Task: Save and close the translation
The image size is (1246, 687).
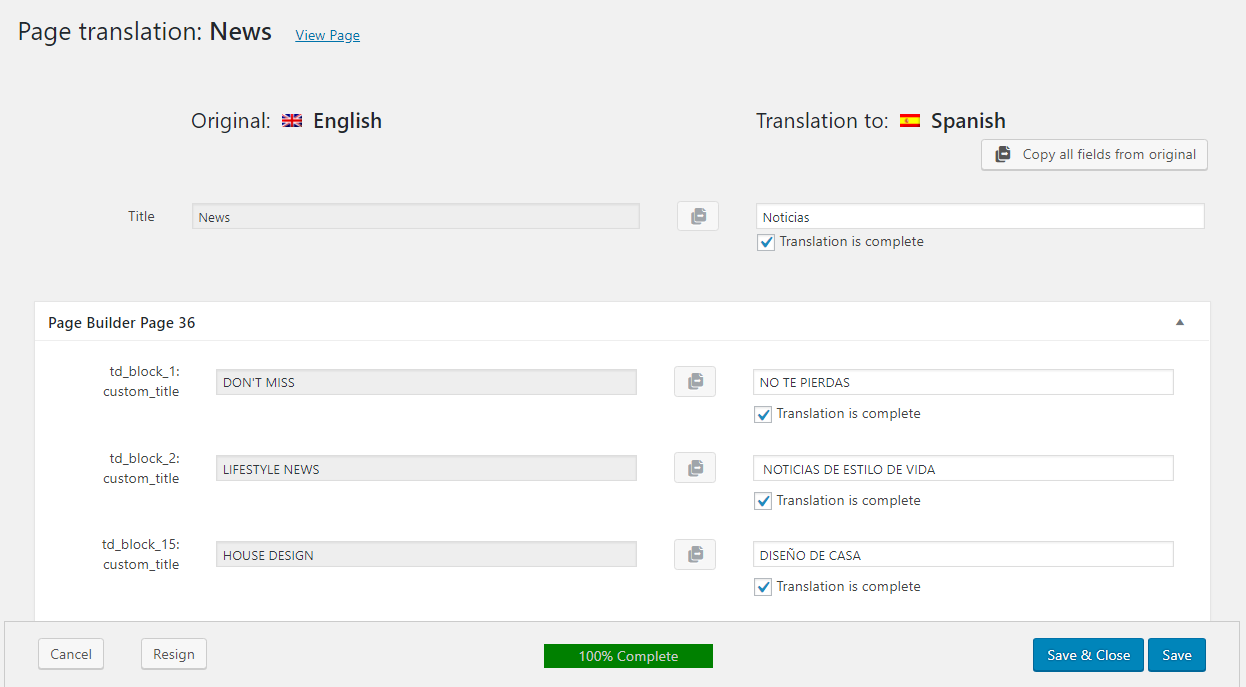Action: coord(1089,655)
